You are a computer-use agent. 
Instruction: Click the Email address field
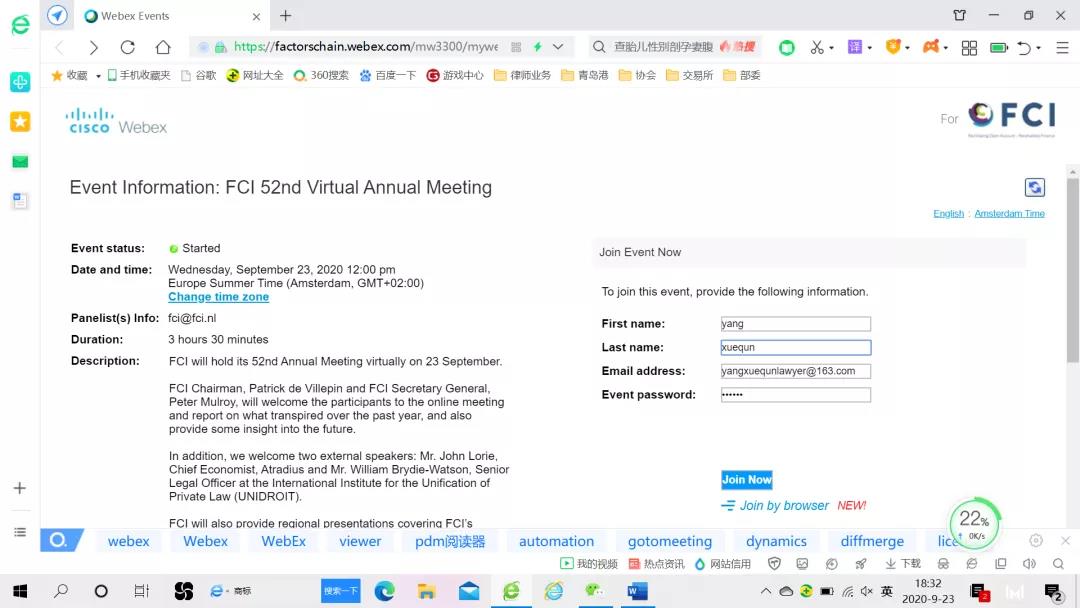pyautogui.click(x=796, y=371)
